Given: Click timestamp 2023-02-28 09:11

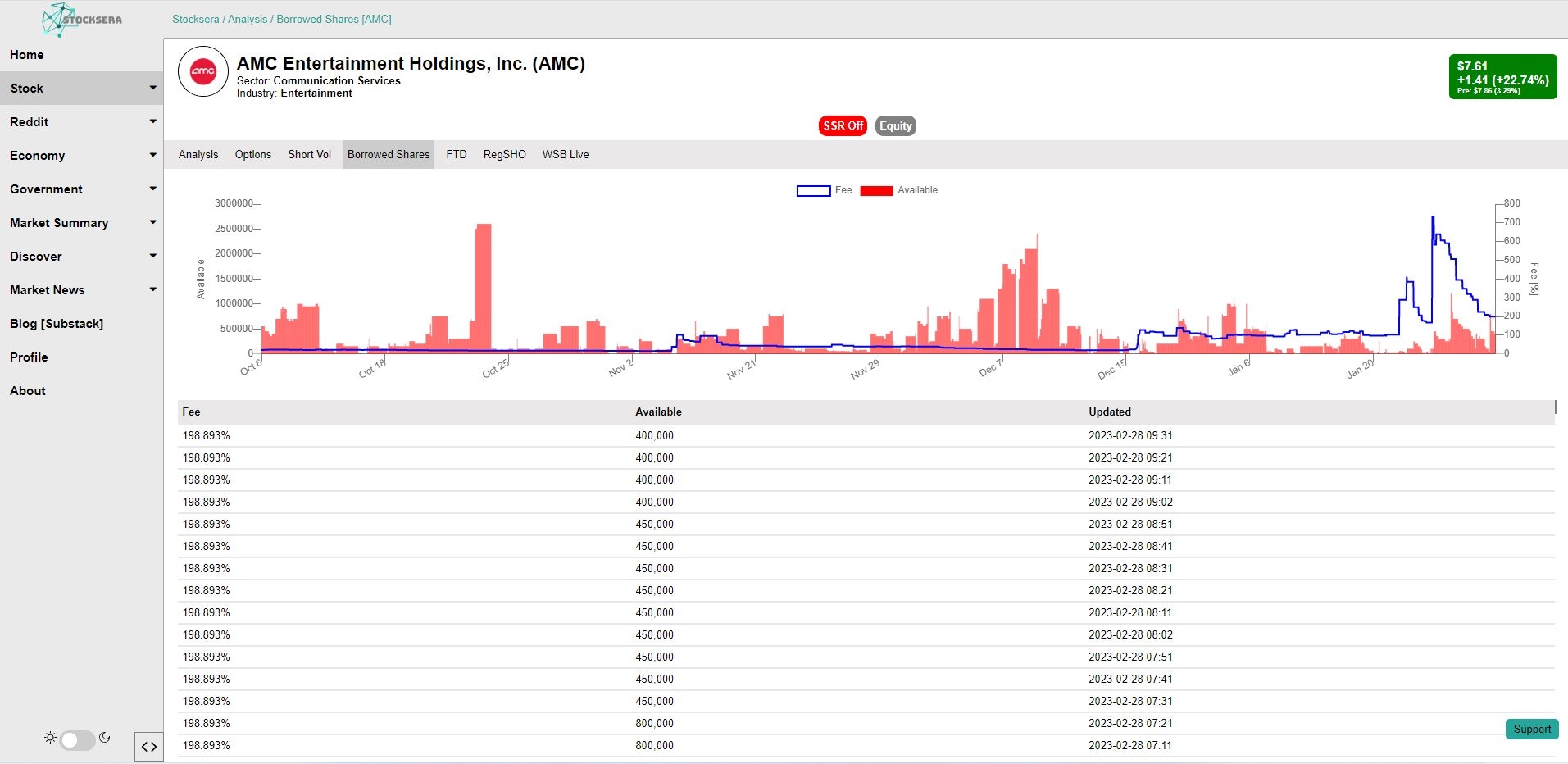Looking at the screenshot, I should pyautogui.click(x=1130, y=480).
